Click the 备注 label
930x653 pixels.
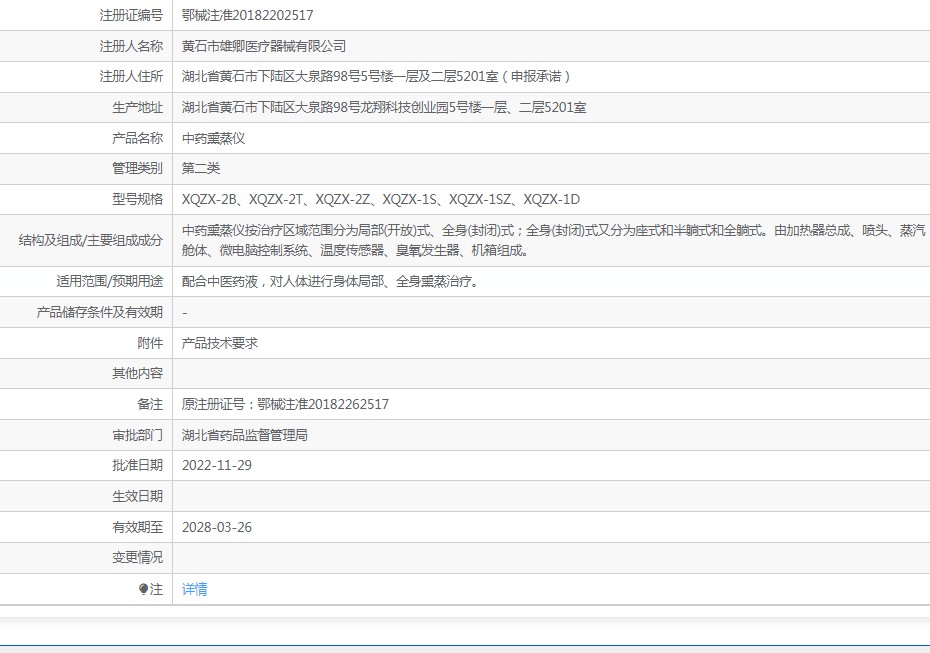click(150, 404)
